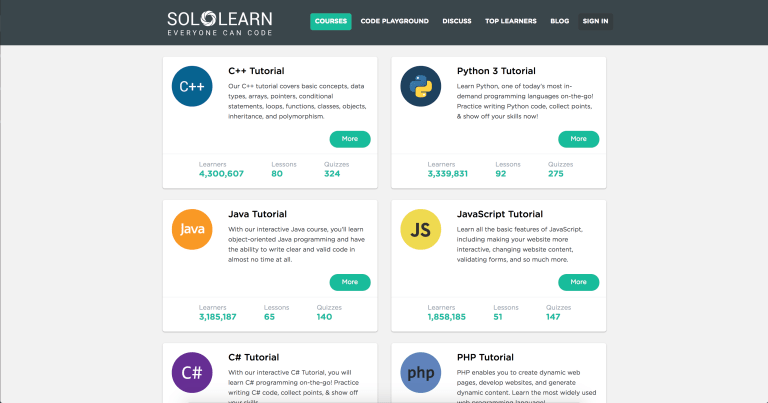The image size is (768, 403).
Task: Click the JavaScript quizzes count 147
Action: [553, 317]
